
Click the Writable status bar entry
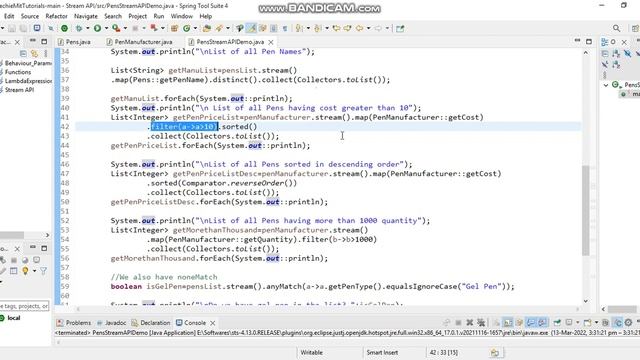pos(311,352)
